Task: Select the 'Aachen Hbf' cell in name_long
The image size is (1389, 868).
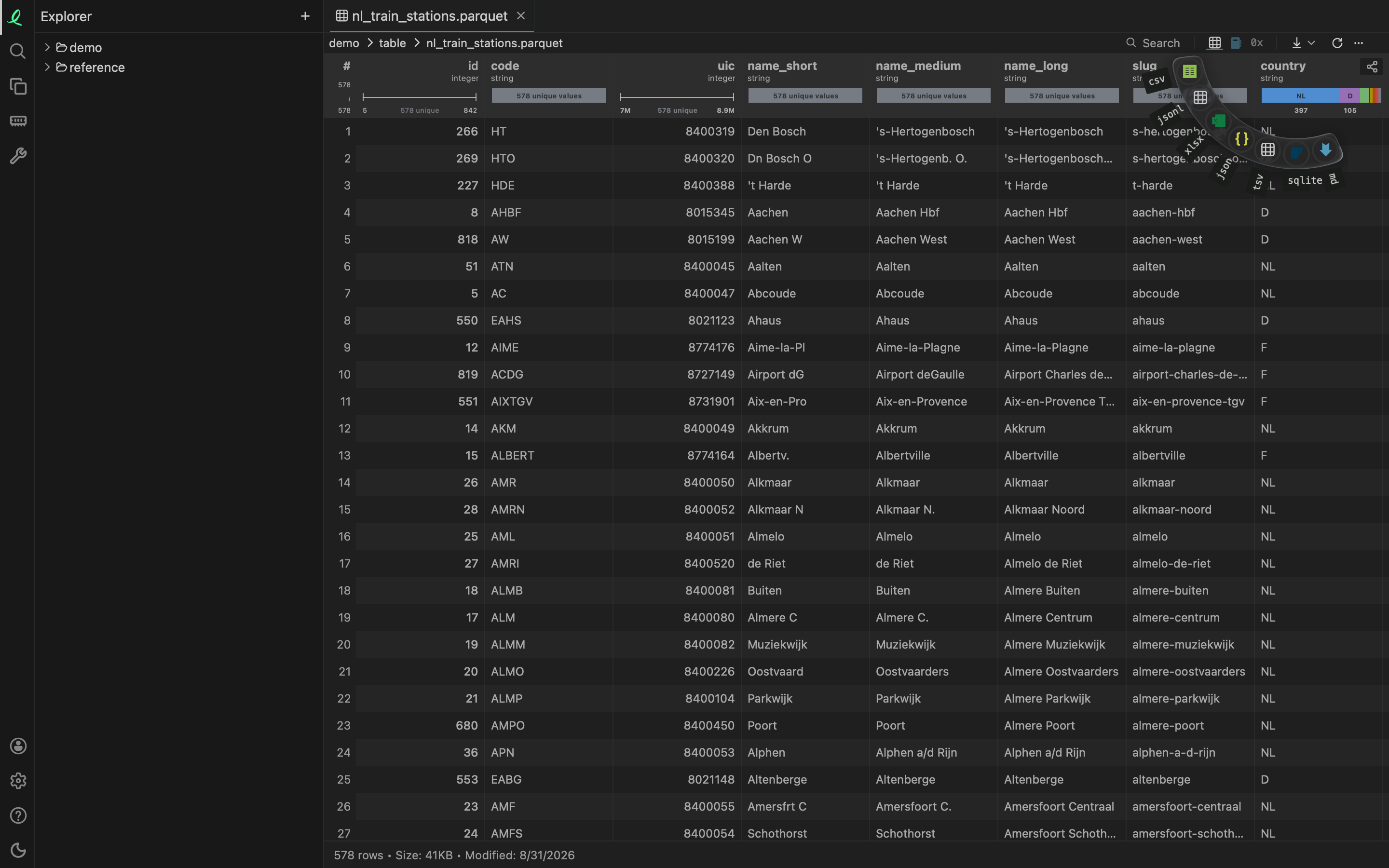Action: point(1062,212)
